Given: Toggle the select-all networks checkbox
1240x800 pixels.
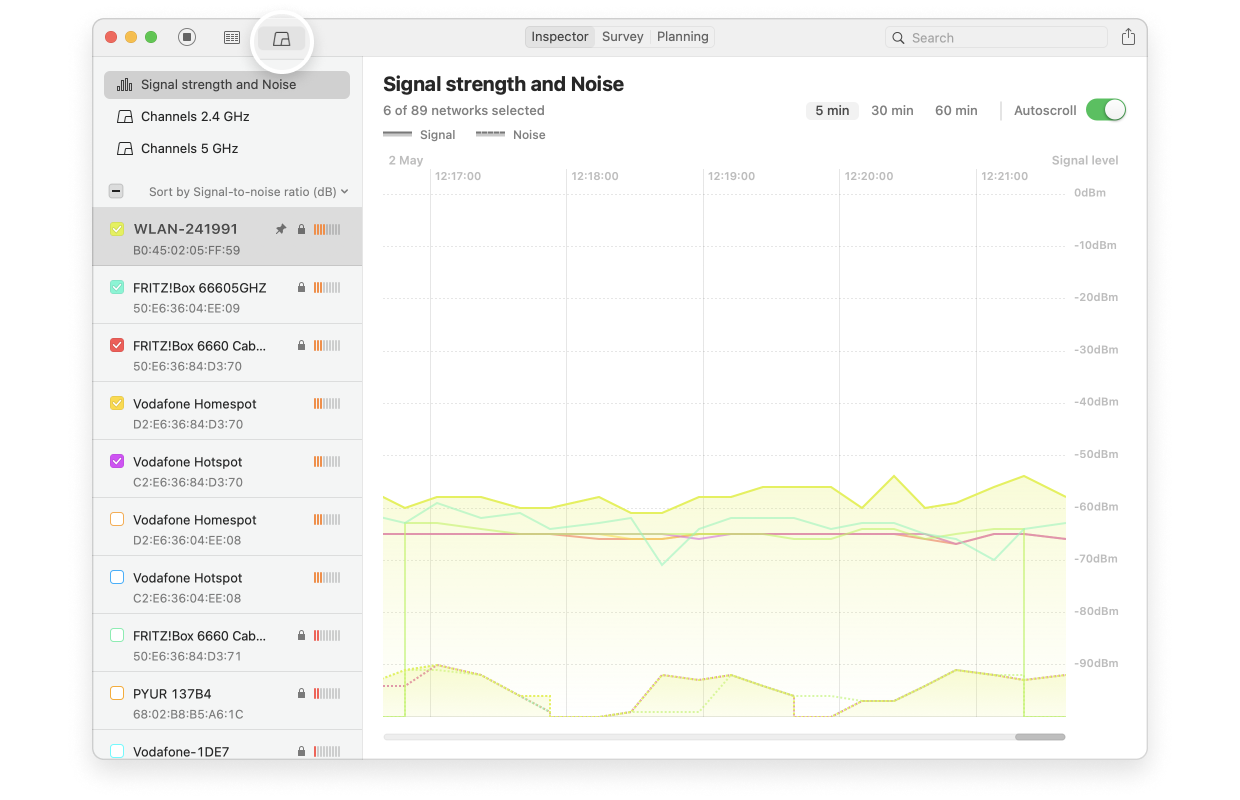Looking at the screenshot, I should pyautogui.click(x=116, y=191).
